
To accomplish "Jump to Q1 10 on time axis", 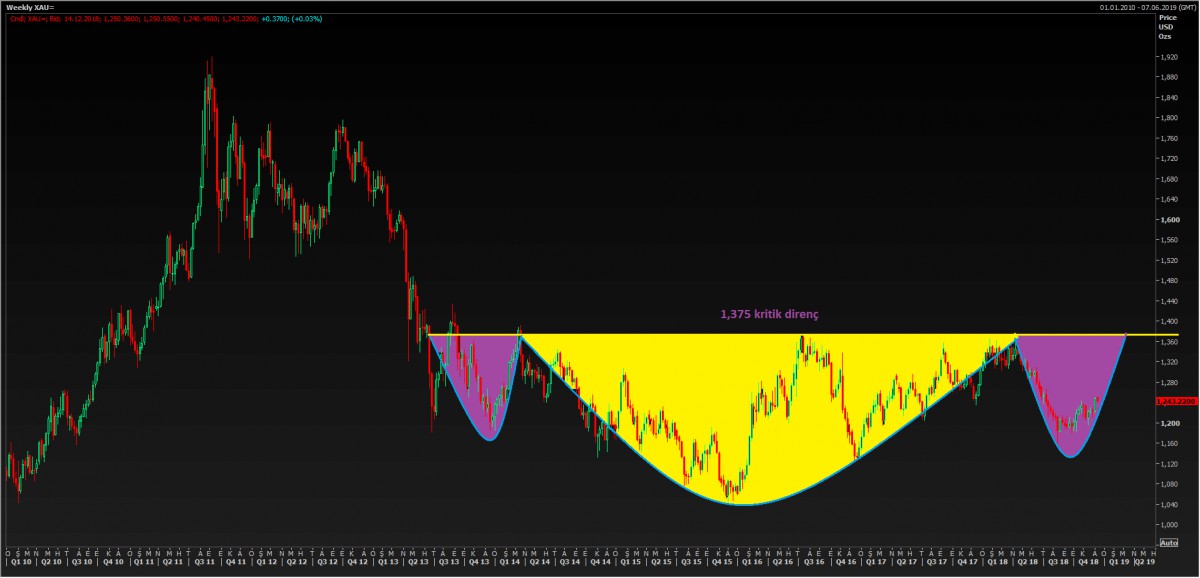I will click(19, 562).
